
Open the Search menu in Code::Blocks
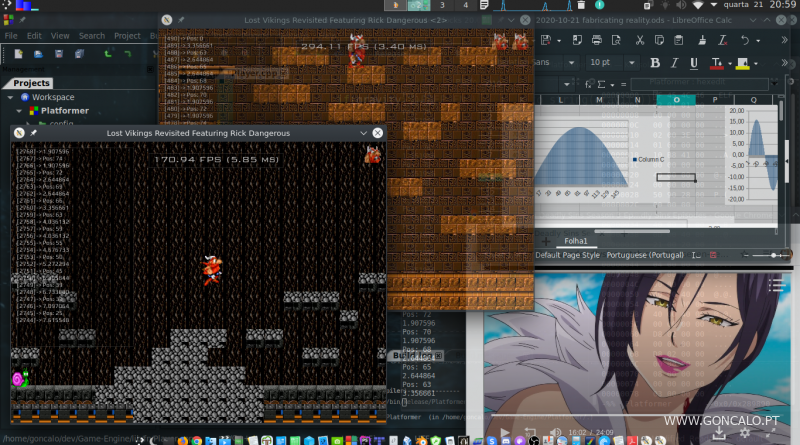coord(92,36)
